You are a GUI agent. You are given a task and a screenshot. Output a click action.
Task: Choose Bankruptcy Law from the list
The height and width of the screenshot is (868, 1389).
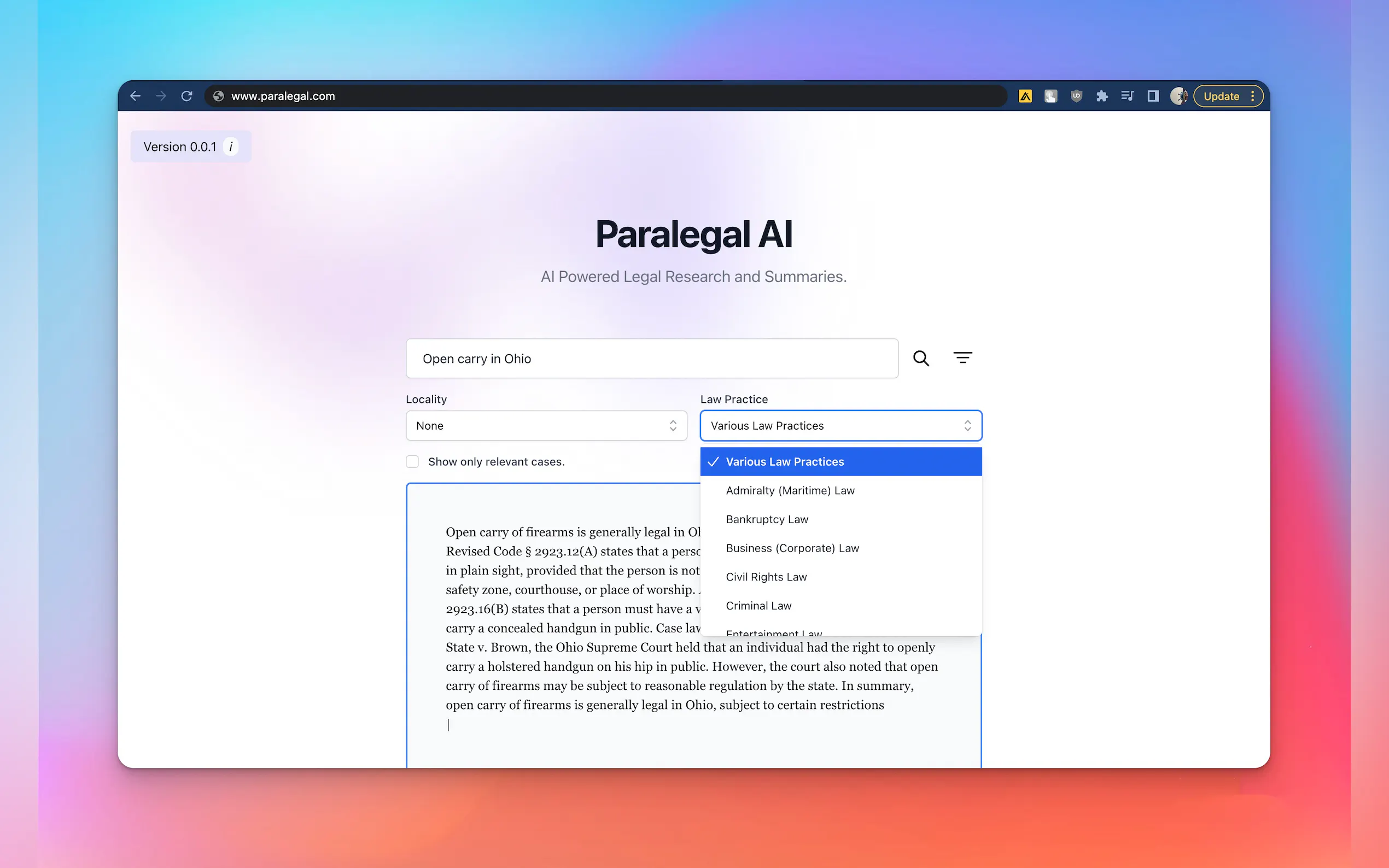tap(767, 519)
